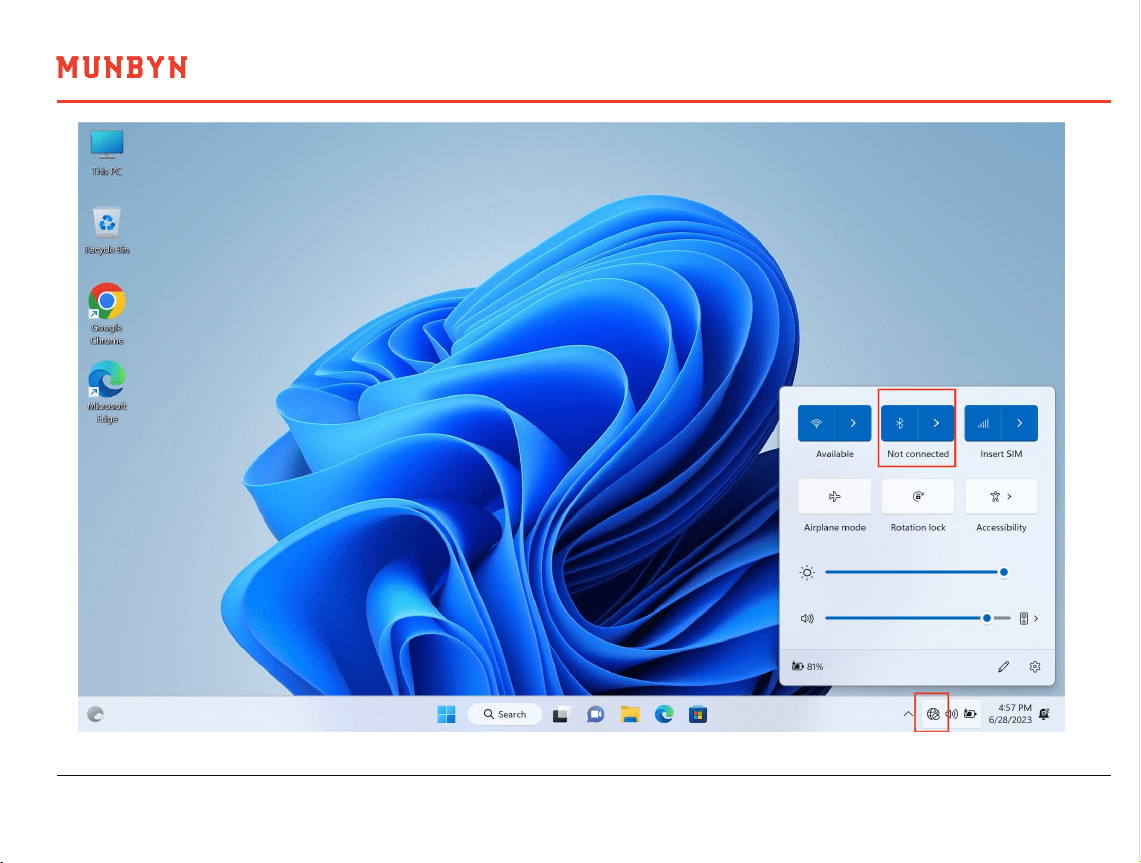Click the network globe tray icon

933,714
